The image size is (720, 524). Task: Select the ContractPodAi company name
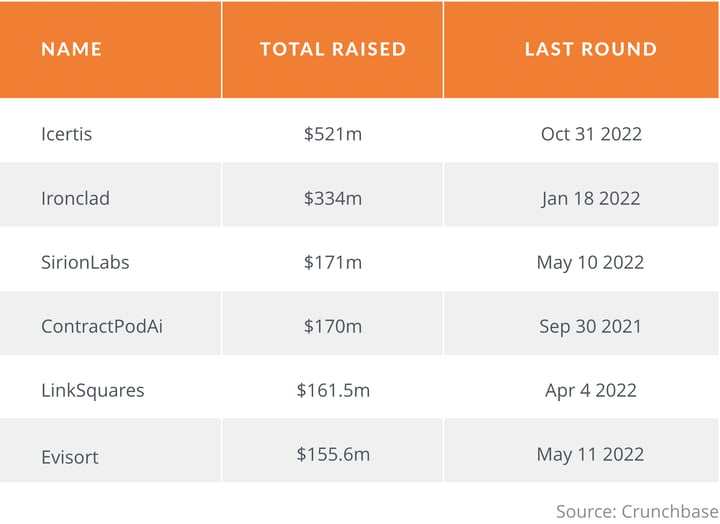pyautogui.click(x=101, y=326)
